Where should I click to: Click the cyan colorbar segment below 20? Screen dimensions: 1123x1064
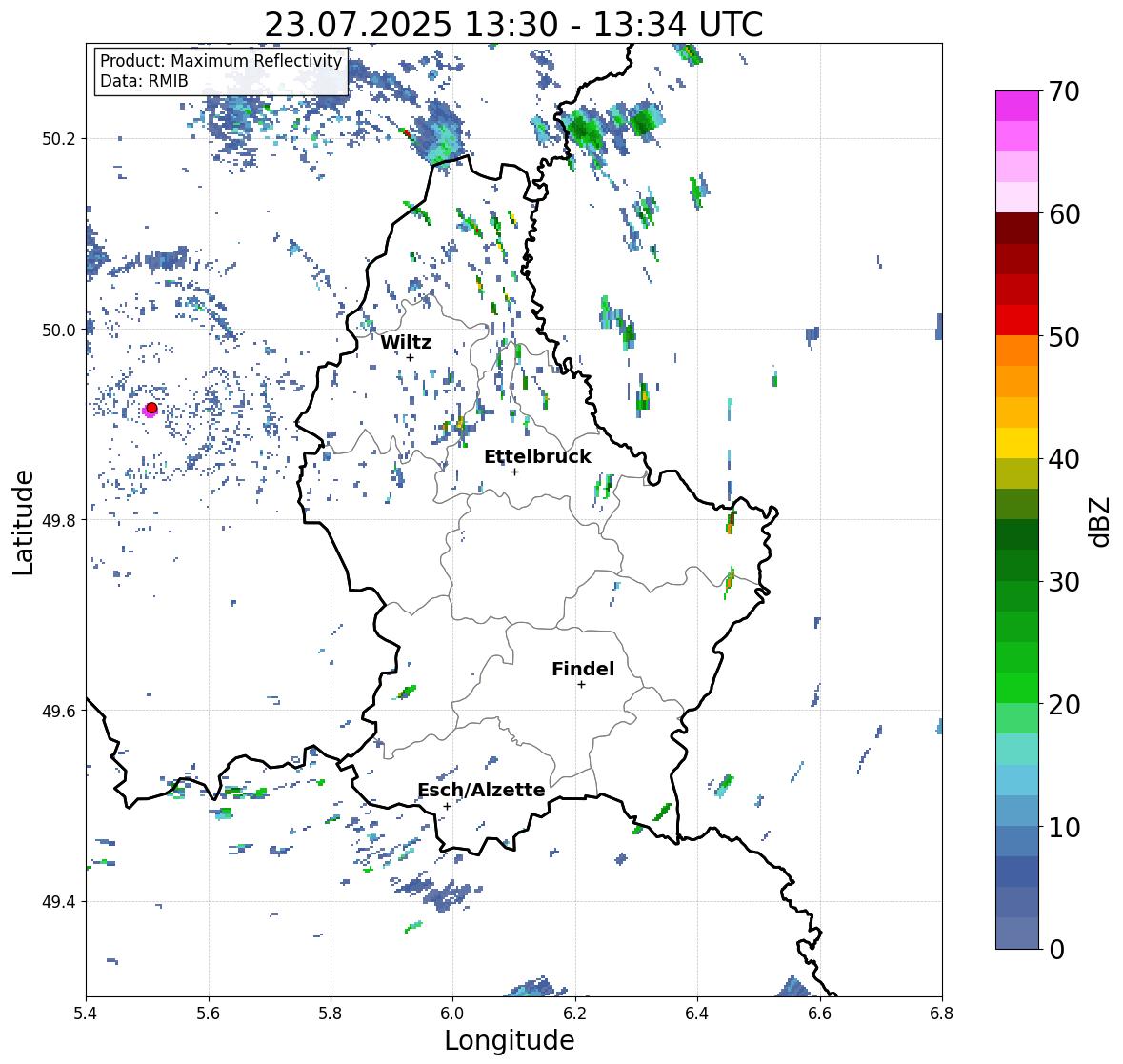(x=1017, y=750)
